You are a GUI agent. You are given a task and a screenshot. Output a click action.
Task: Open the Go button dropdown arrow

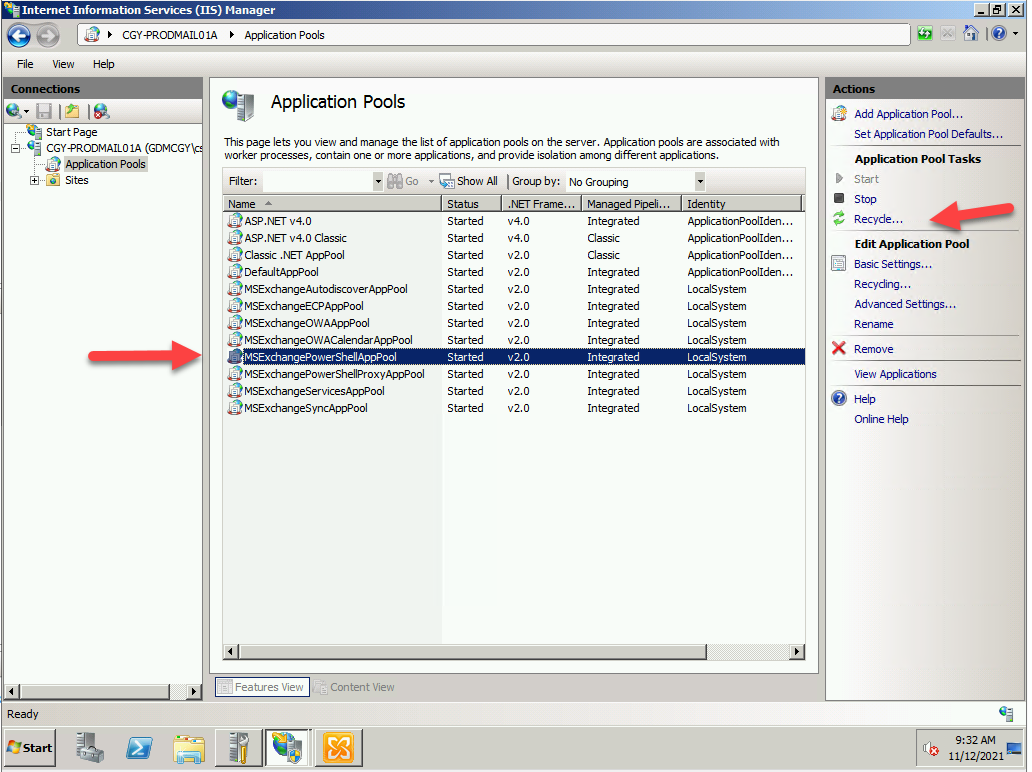tap(431, 181)
